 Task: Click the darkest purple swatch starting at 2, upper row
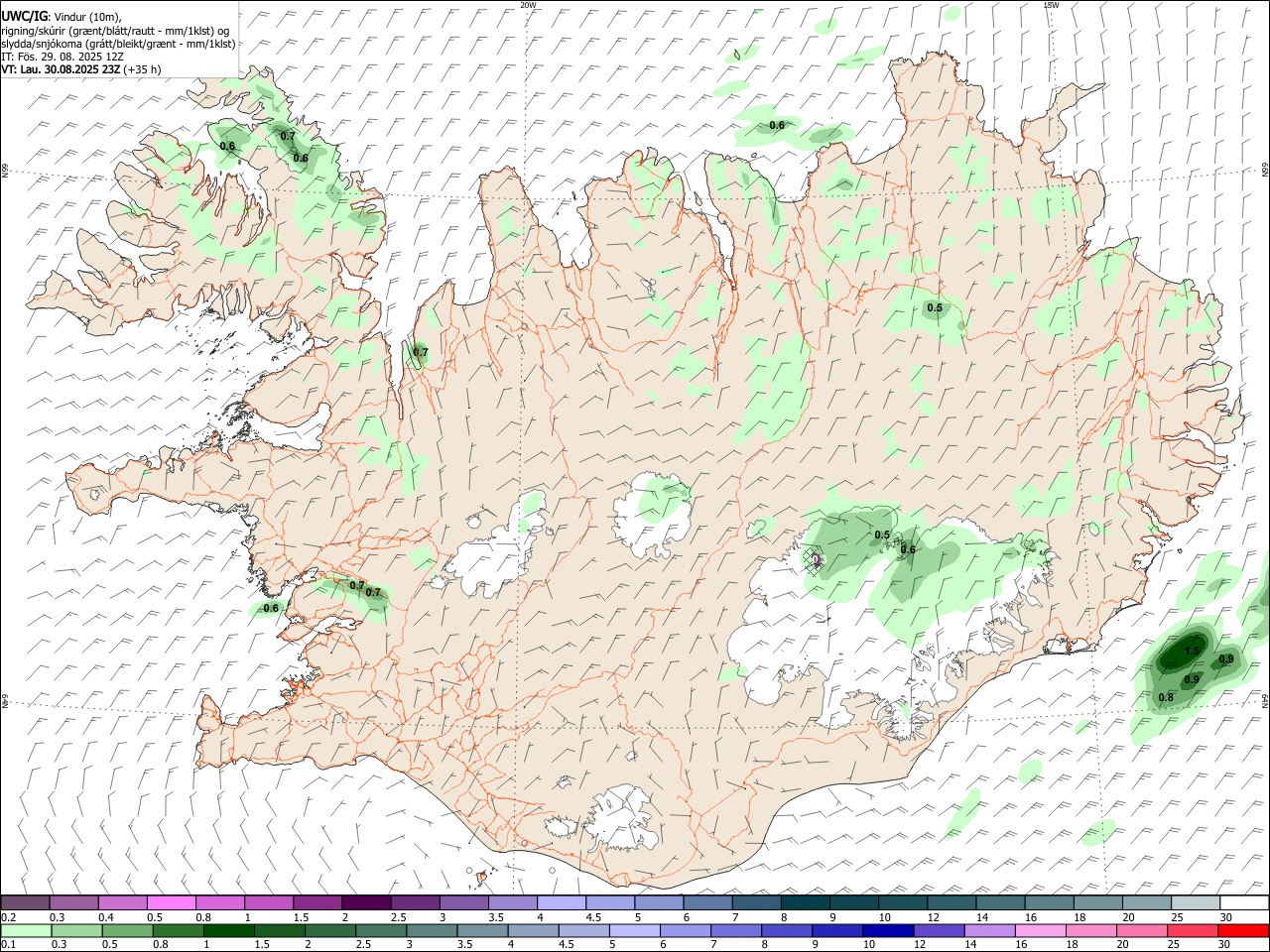point(365,903)
